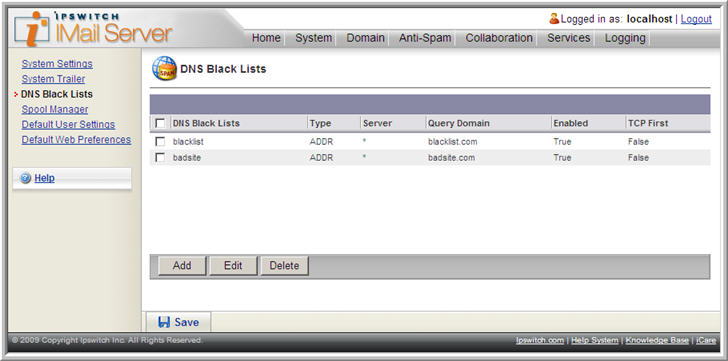Click the blacklist name cell
The height and width of the screenshot is (361, 728).
188,142
